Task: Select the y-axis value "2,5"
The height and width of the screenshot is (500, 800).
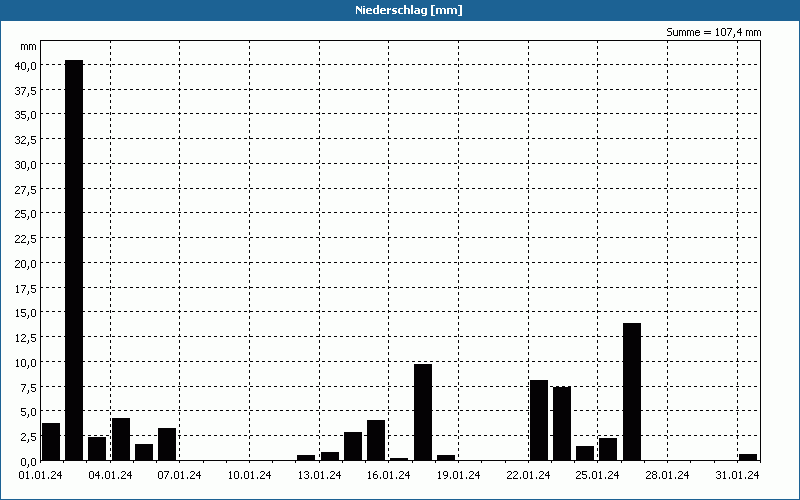Action: tap(28, 437)
